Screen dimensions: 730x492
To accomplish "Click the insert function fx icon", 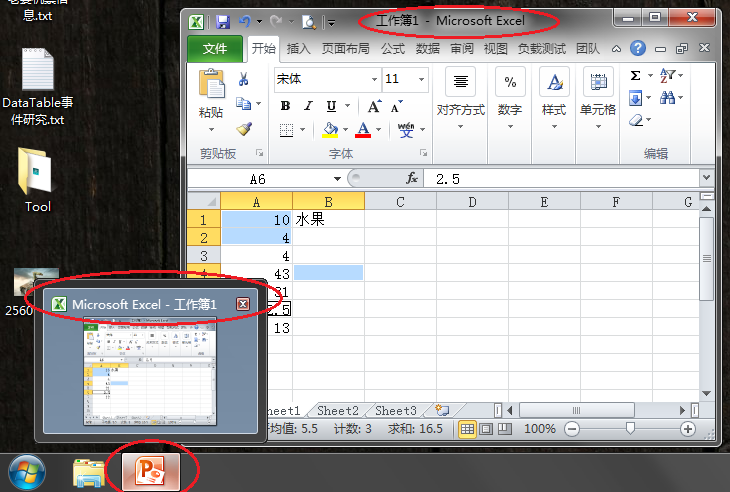I will 412,178.
